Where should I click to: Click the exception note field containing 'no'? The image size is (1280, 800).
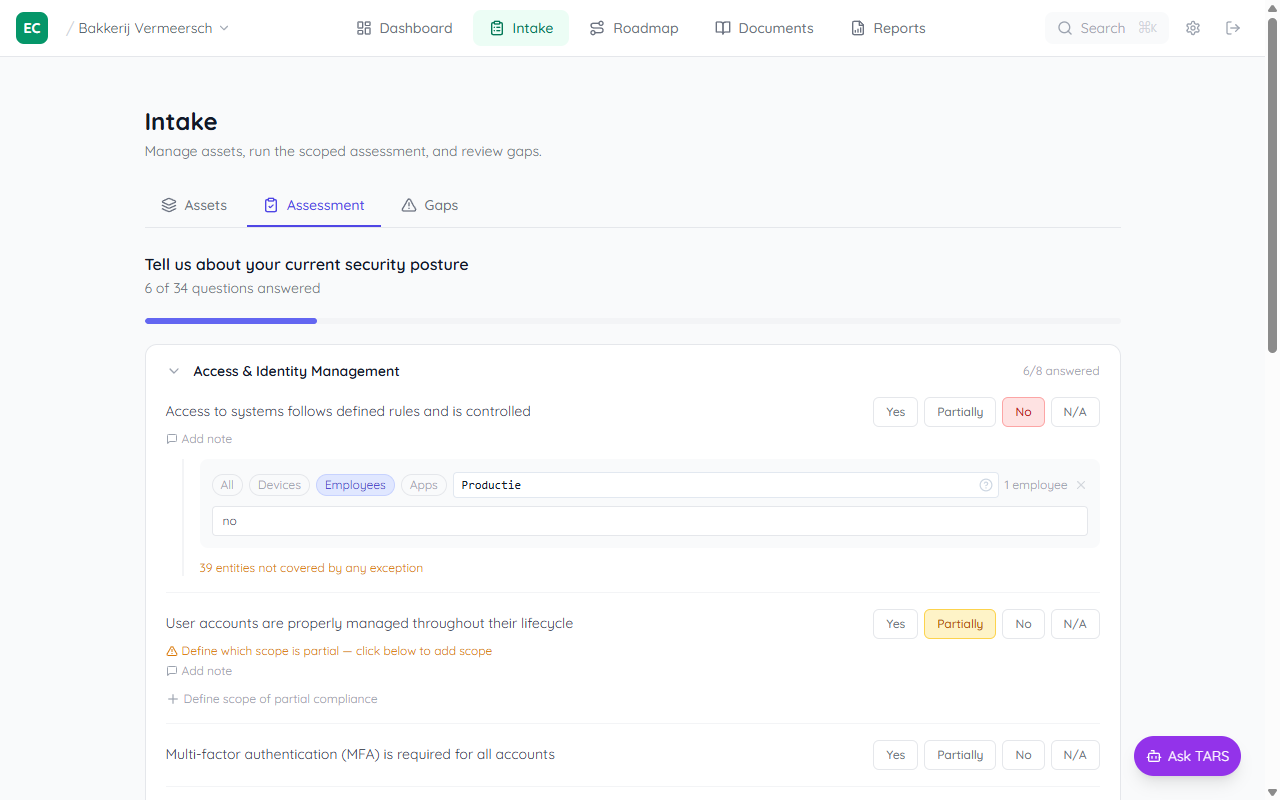tap(649, 521)
